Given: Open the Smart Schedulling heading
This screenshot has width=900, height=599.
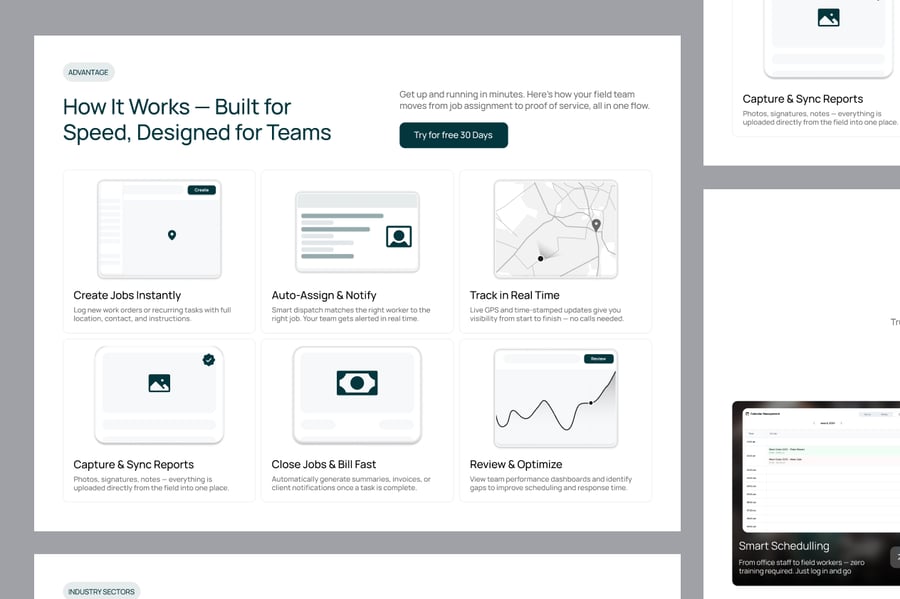Looking at the screenshot, I should pos(783,546).
